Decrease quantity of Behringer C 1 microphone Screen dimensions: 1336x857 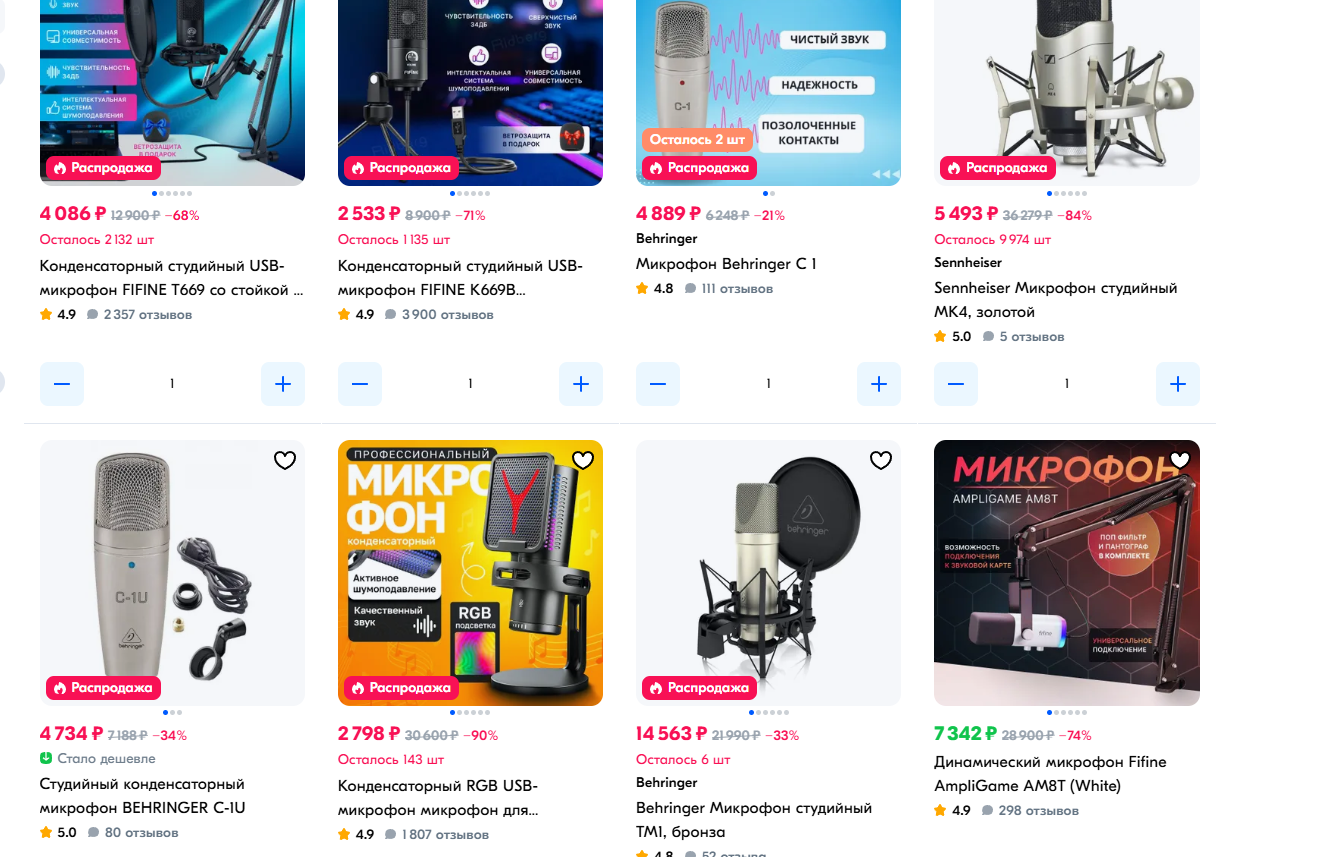[x=658, y=384]
